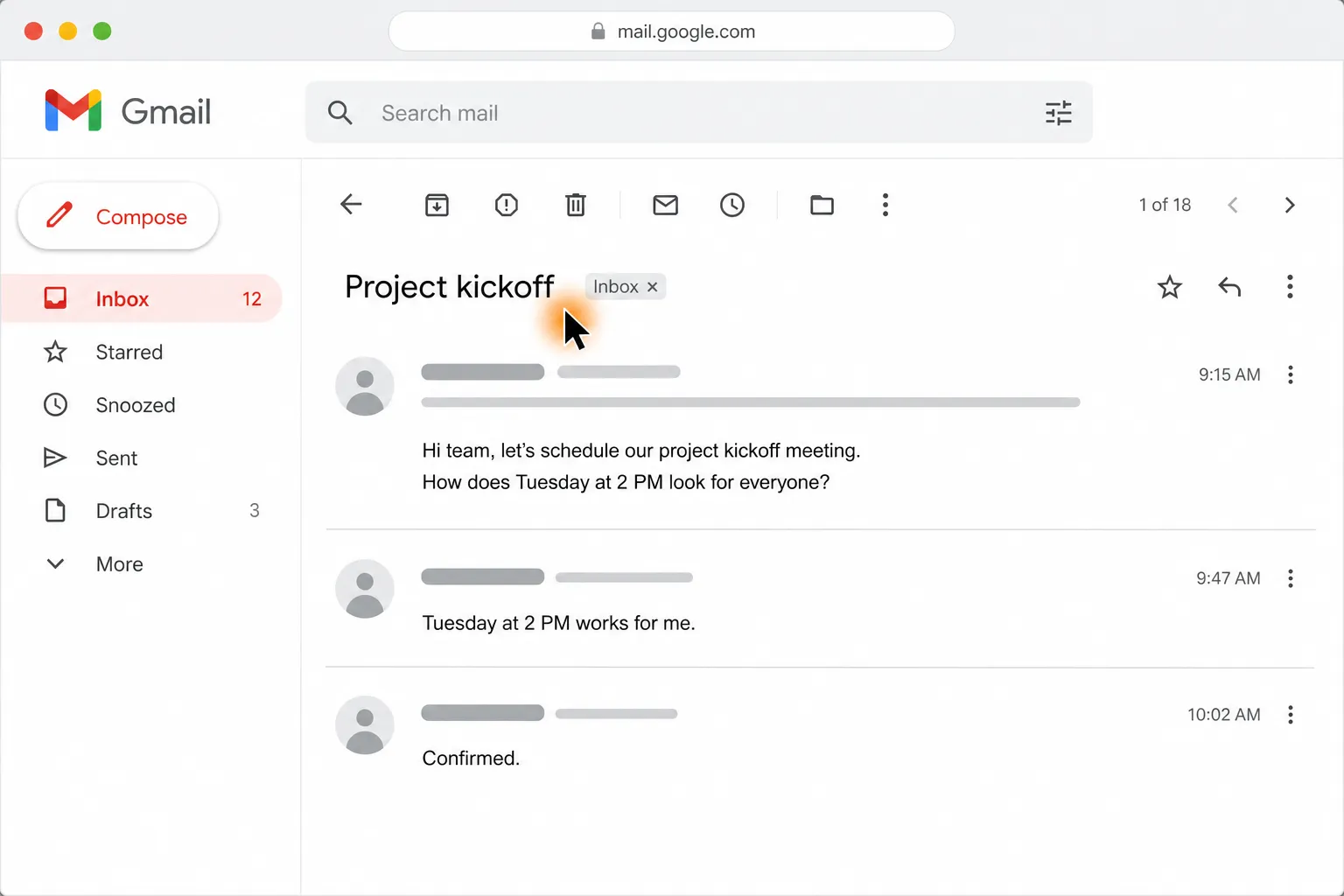The width and height of the screenshot is (1344, 896).
Task: Open more options for 10:02 AM message
Action: click(x=1290, y=715)
